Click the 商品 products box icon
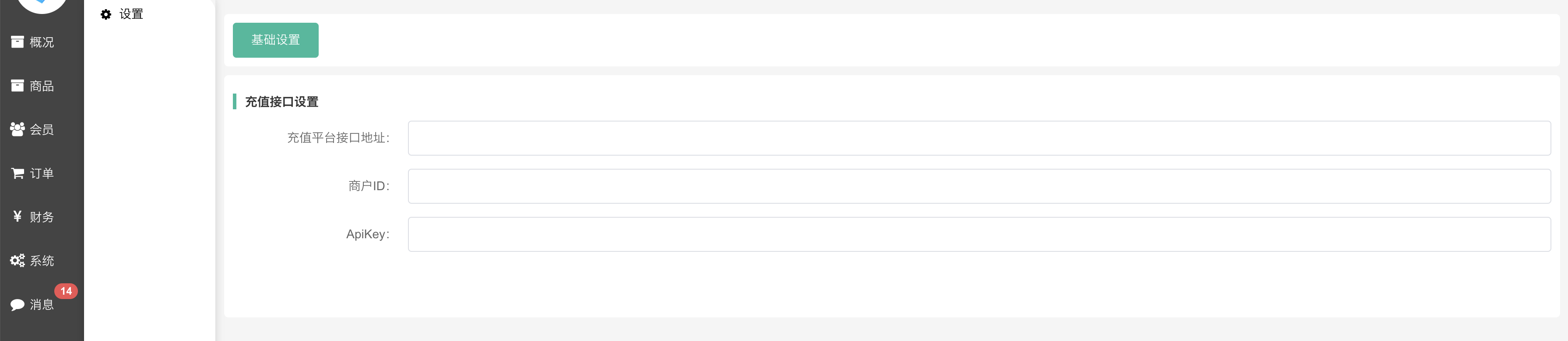This screenshot has width=1568, height=341. pyautogui.click(x=17, y=86)
